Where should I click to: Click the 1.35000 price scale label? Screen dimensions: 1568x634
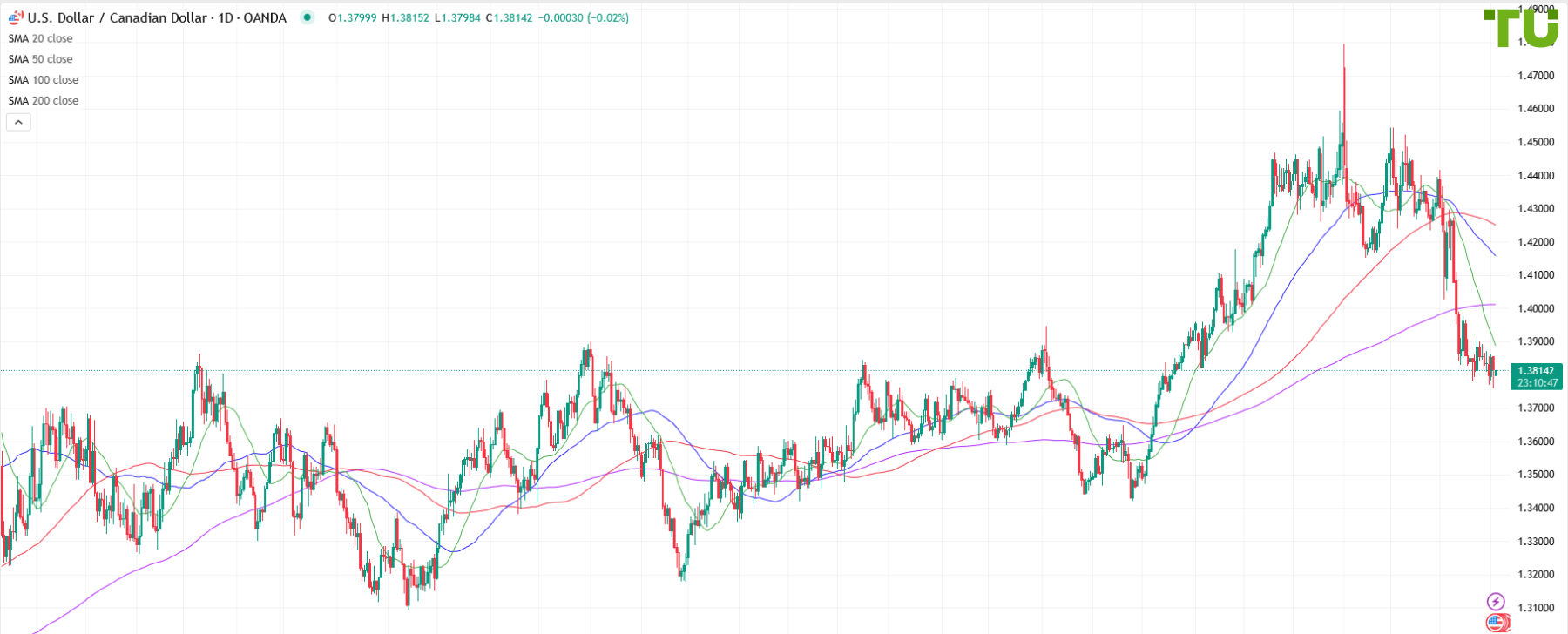(1536, 475)
